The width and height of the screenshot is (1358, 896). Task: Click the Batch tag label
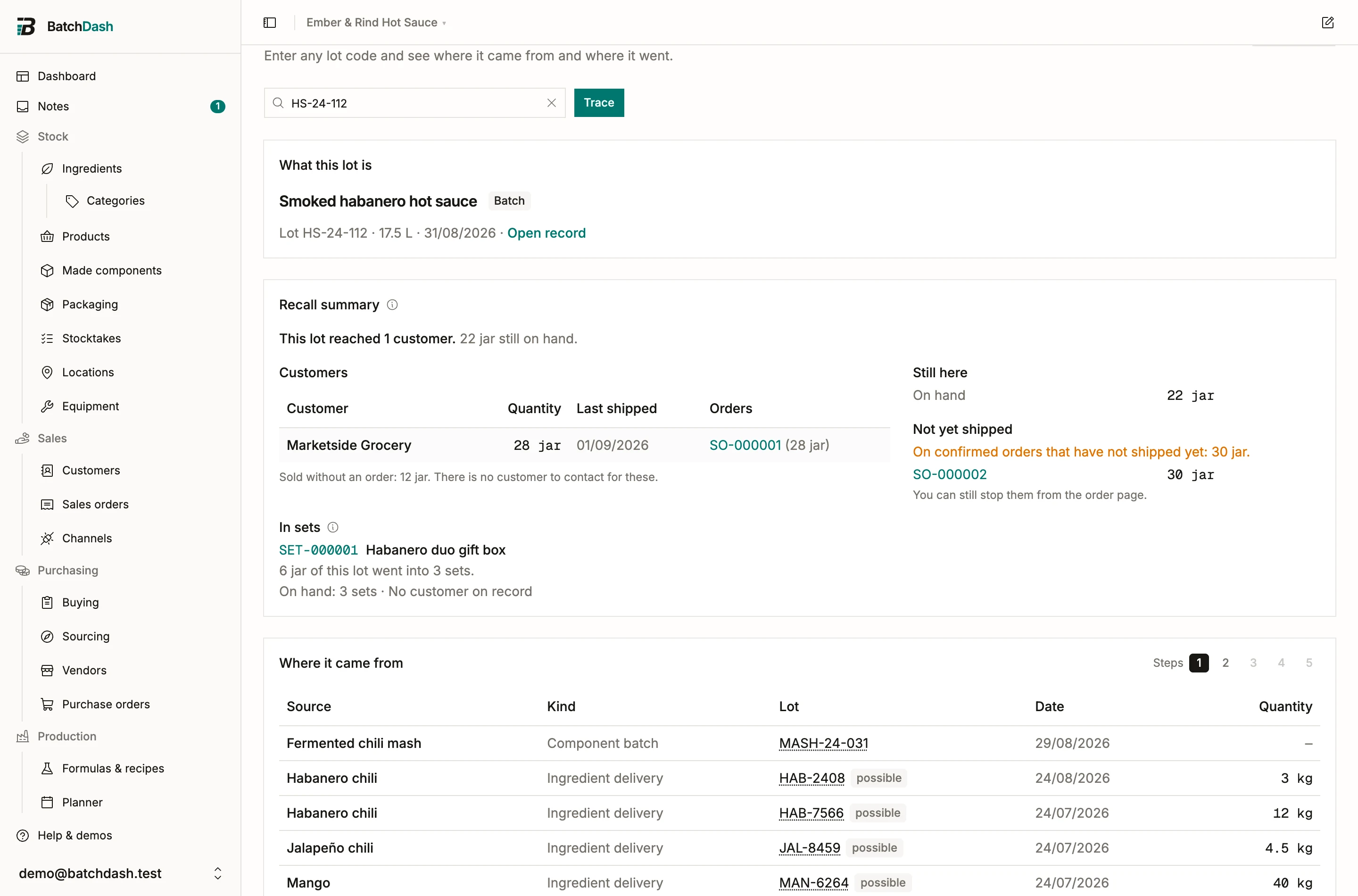pyautogui.click(x=509, y=201)
